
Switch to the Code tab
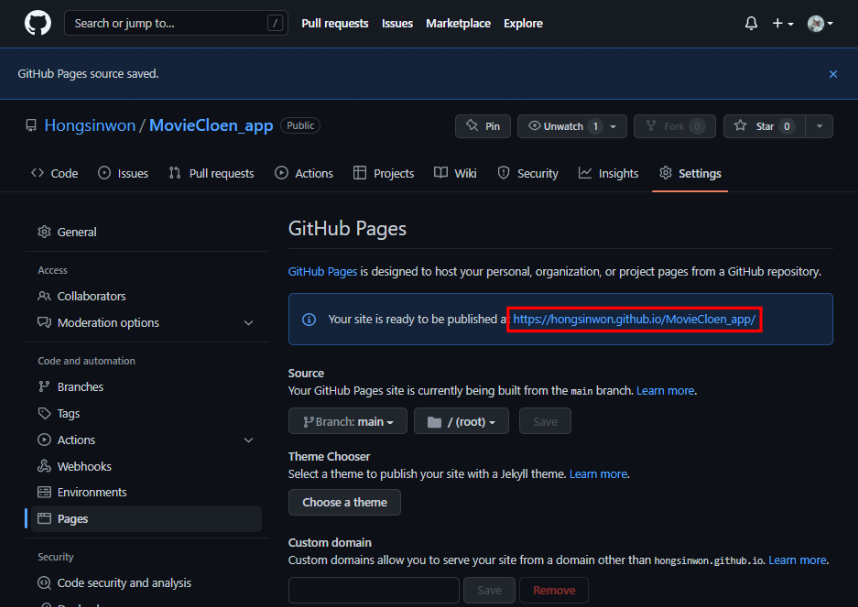[54, 174]
